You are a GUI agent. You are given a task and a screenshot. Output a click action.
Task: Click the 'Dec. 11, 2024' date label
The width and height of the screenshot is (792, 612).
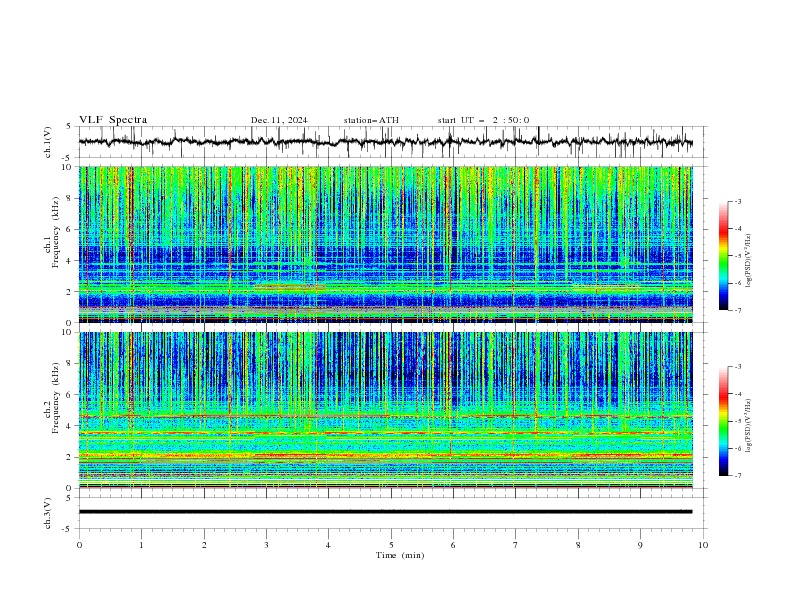(x=279, y=120)
